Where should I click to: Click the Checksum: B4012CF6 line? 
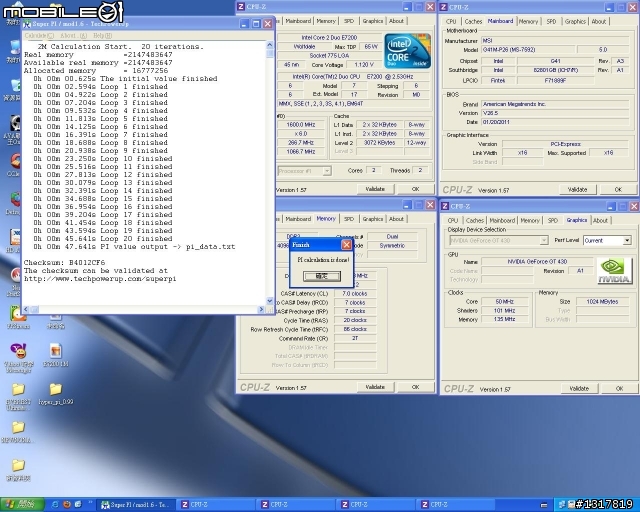click(64, 263)
